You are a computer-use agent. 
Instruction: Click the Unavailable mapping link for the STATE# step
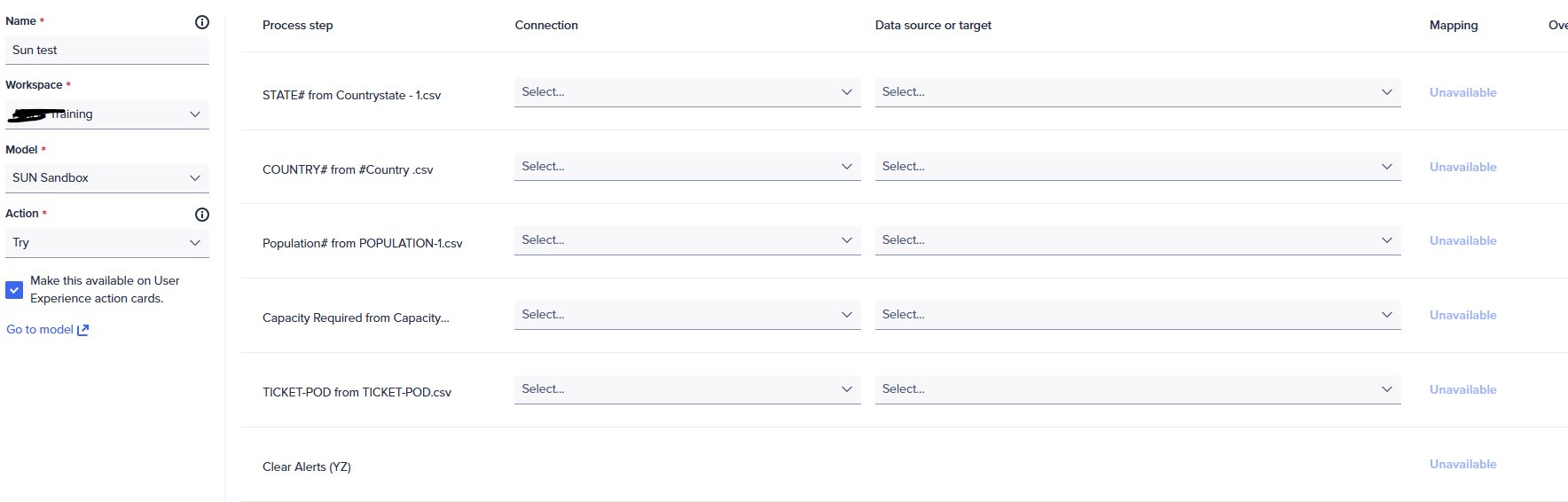point(1462,93)
